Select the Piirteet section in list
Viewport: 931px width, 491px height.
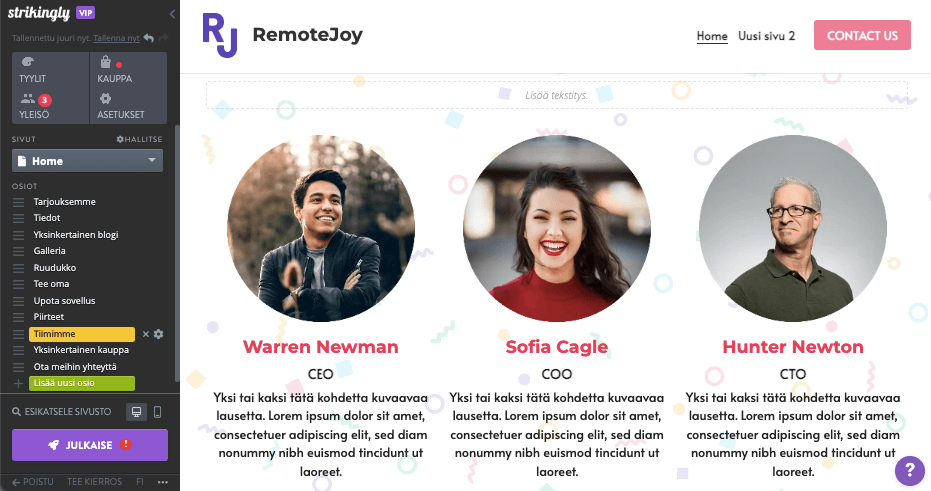[x=49, y=317]
